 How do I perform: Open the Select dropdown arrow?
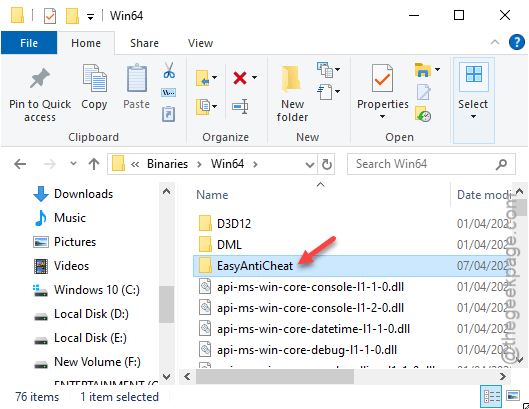pyautogui.click(x=473, y=116)
